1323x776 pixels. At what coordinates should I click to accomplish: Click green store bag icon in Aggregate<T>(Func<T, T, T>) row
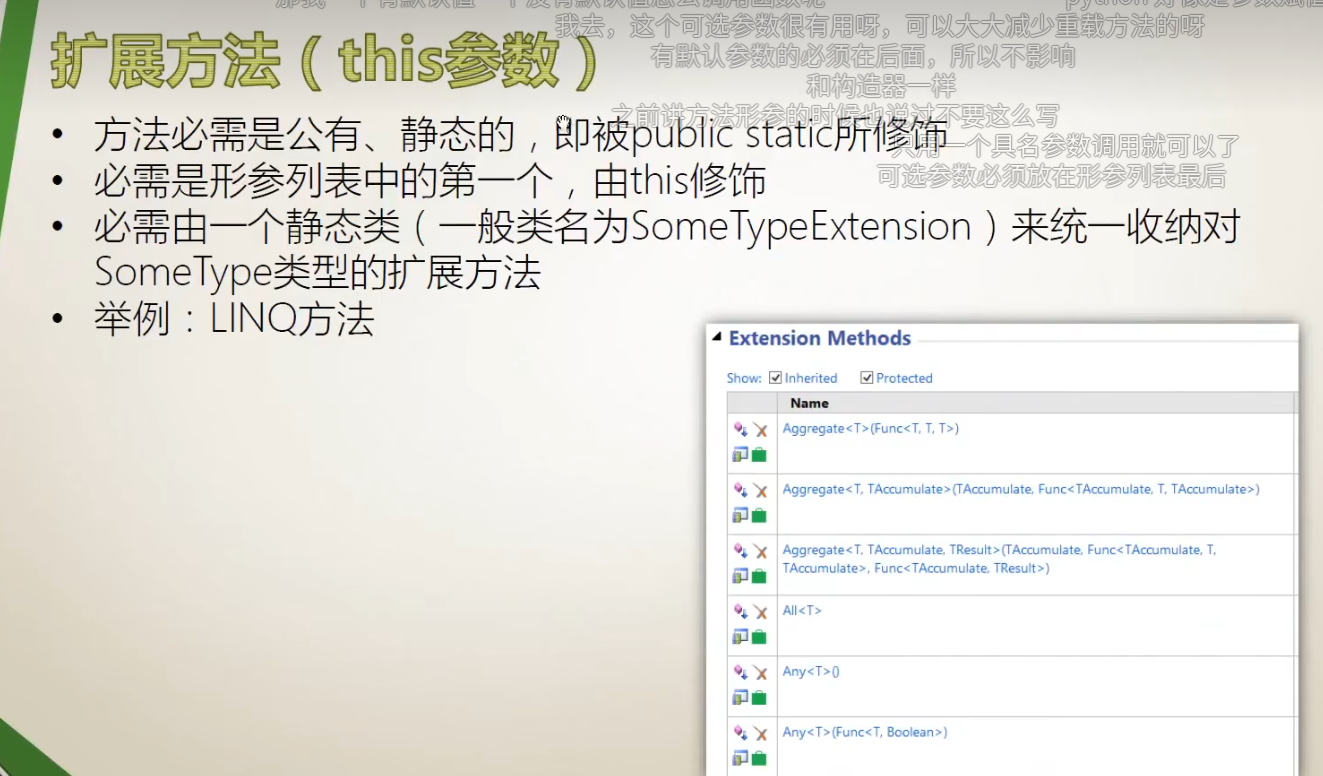pos(759,455)
